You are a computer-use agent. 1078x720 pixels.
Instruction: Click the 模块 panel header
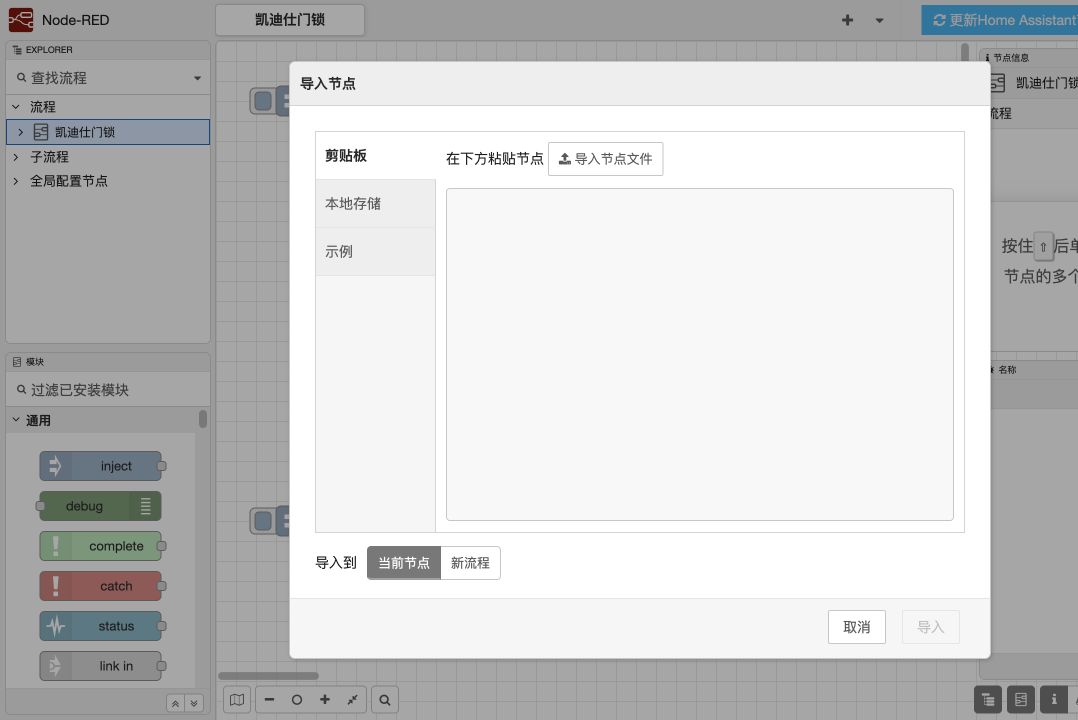(108, 362)
